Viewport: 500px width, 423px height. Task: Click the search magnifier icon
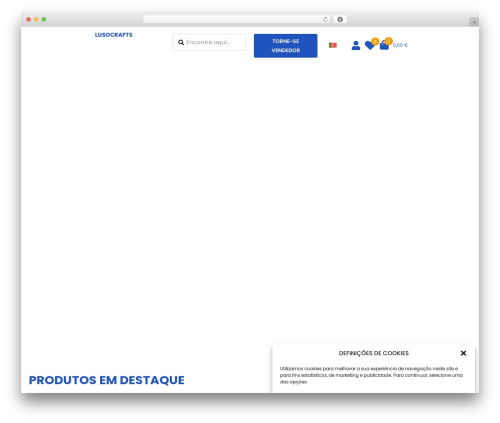181,42
